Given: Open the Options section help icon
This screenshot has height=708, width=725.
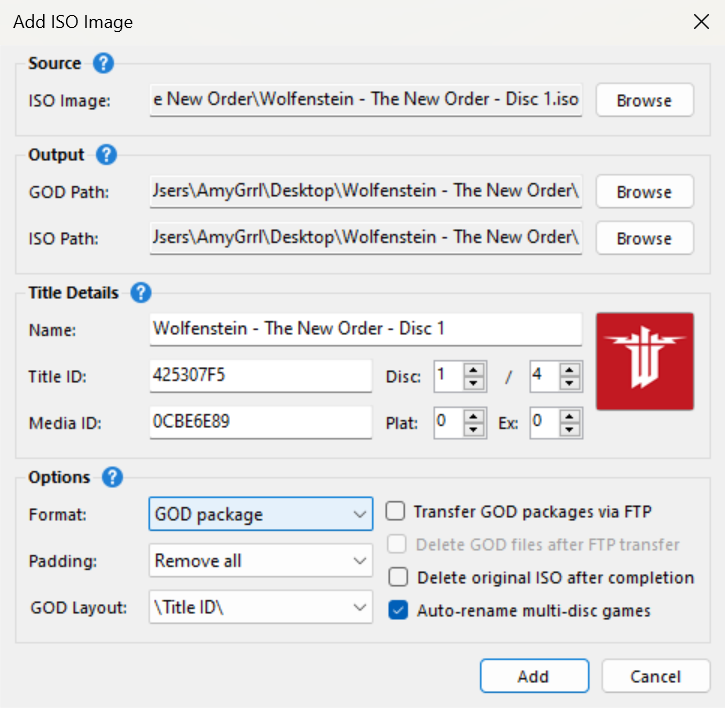Looking at the screenshot, I should coord(112,477).
